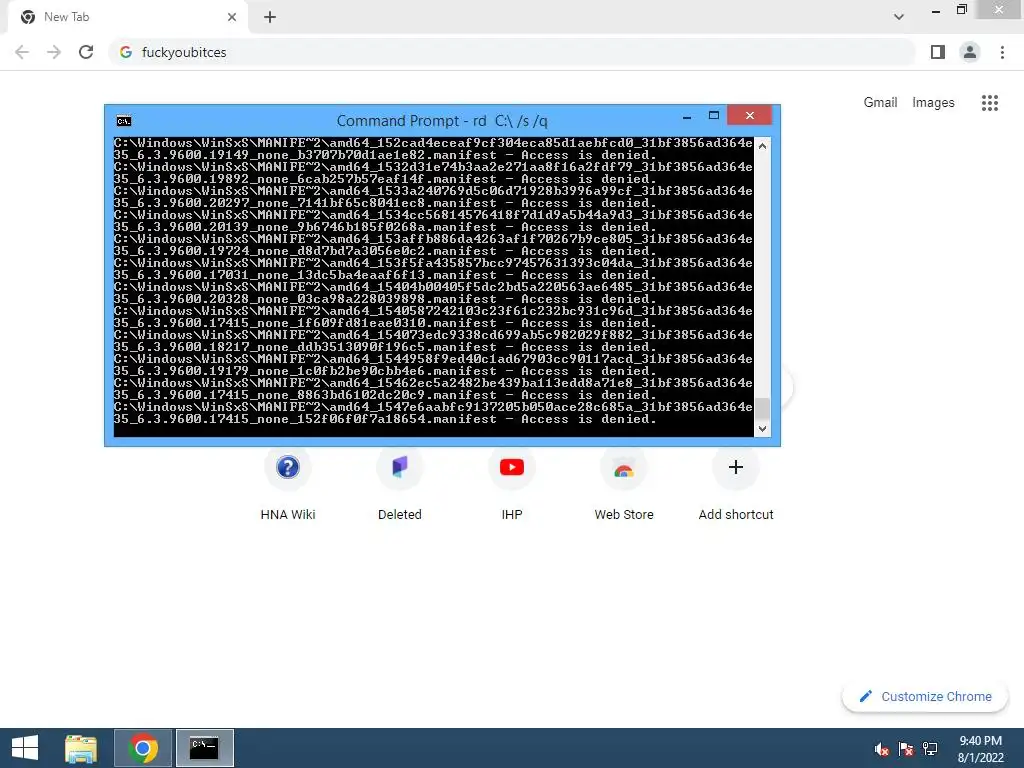
Task: Focus the address bar showing fuckyoubitces
Action: [x=513, y=52]
